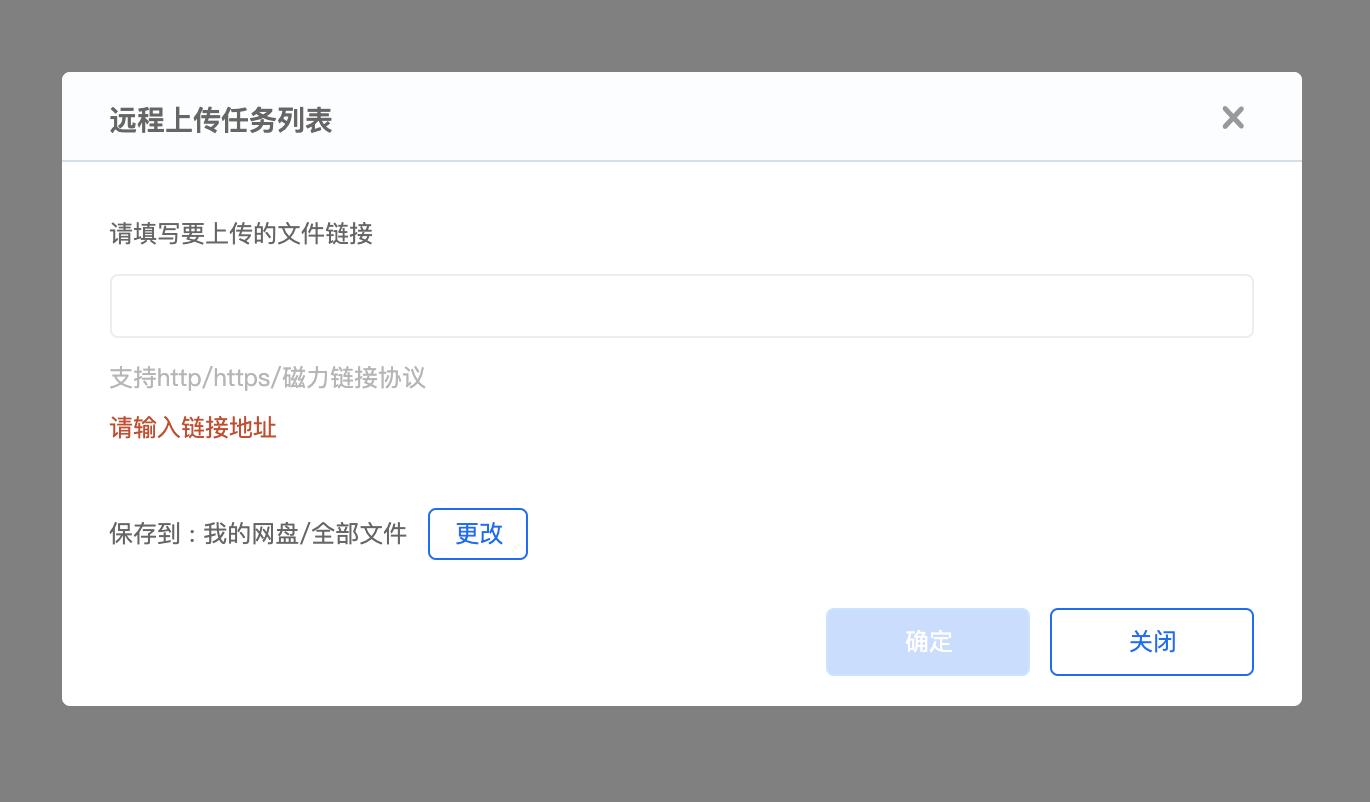Screen dimensions: 1370x802
Task: Click the dialog title 远程上传任务列表
Action: point(220,120)
